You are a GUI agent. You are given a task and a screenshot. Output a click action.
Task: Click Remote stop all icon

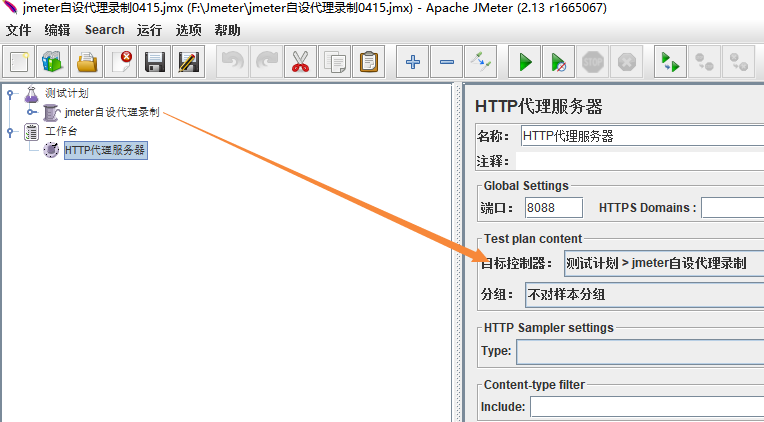click(x=705, y=62)
